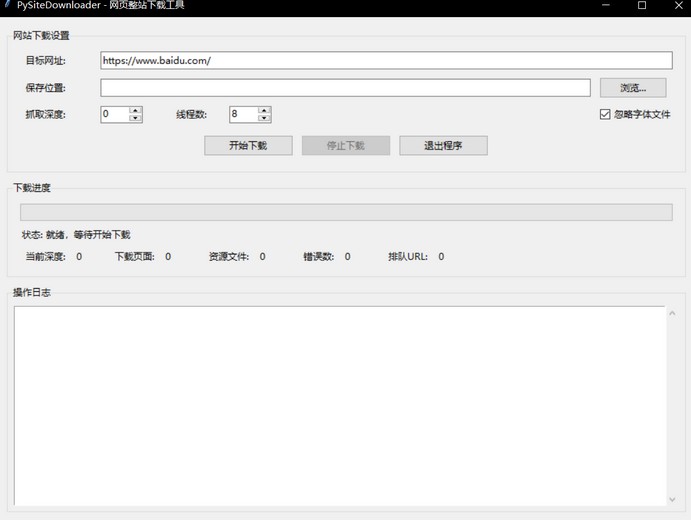Click the 浏览... browse button
Screen dimensions: 691x520
[633, 88]
